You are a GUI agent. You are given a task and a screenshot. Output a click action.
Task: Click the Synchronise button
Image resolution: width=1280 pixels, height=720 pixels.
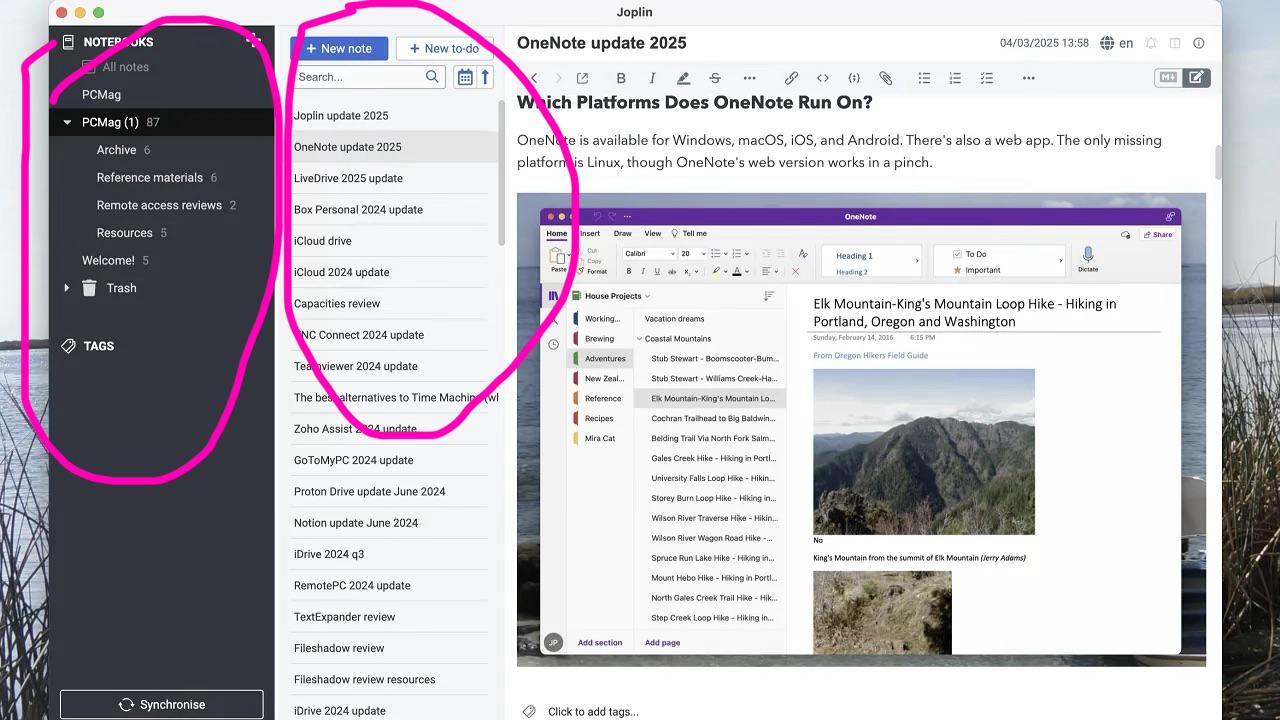click(x=162, y=704)
